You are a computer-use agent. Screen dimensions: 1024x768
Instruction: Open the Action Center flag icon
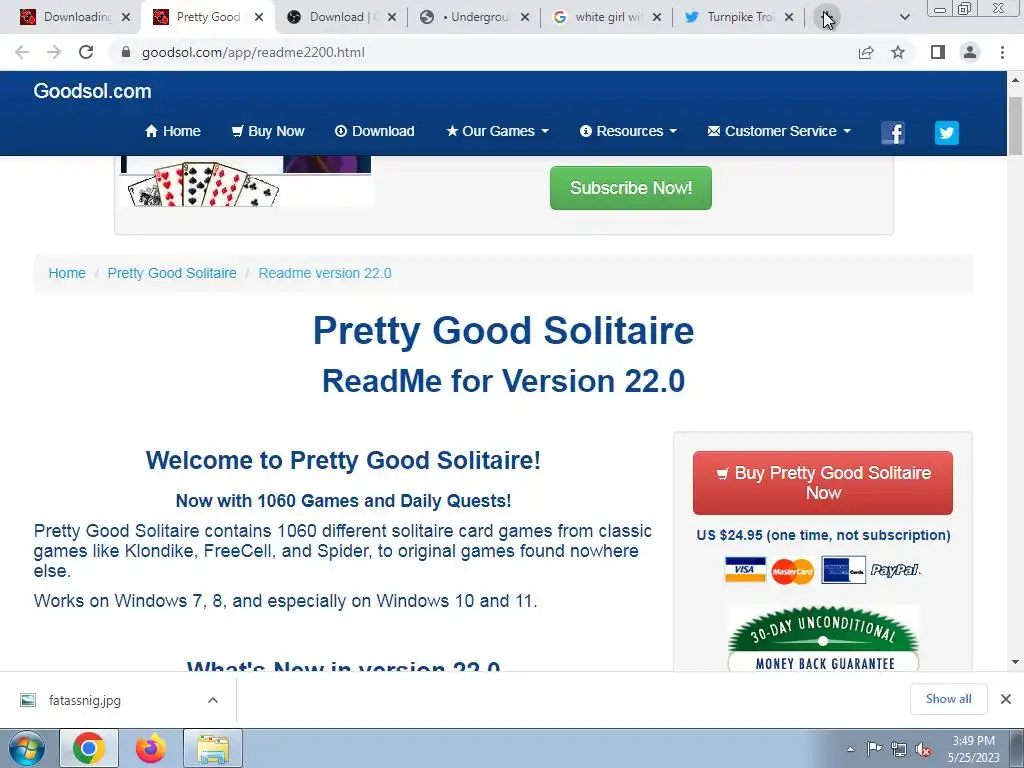click(874, 749)
